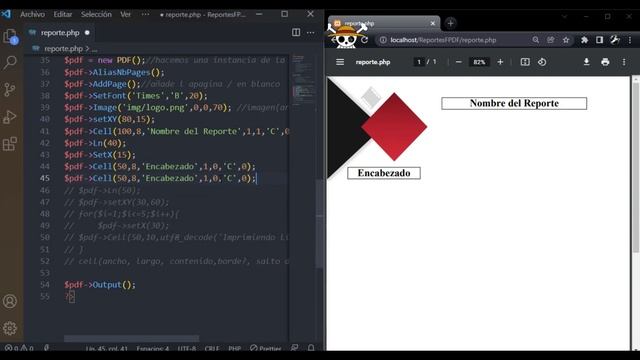Click the PDF page number field

pyautogui.click(x=419, y=62)
